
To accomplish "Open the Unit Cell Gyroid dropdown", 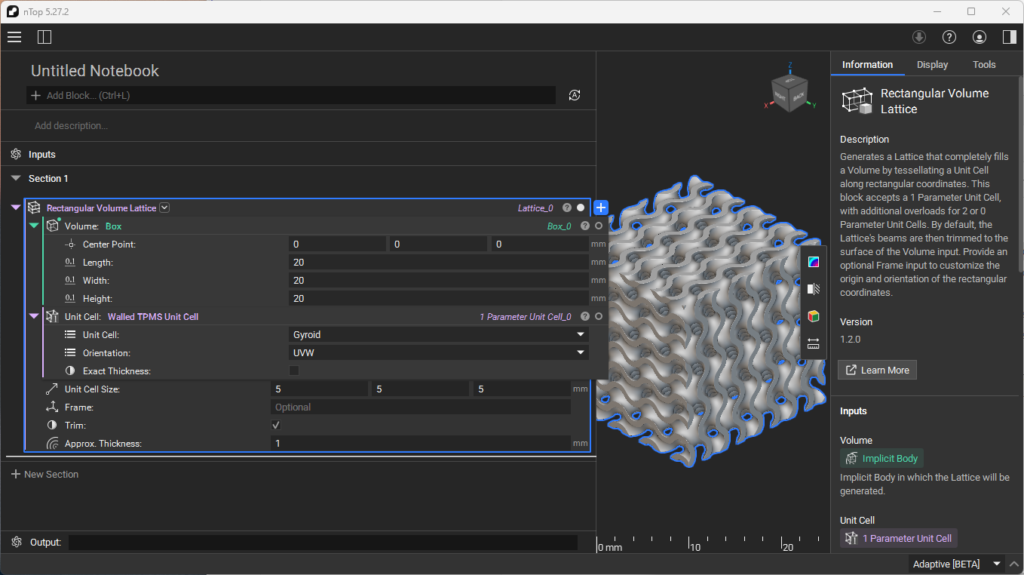I will (x=438, y=335).
